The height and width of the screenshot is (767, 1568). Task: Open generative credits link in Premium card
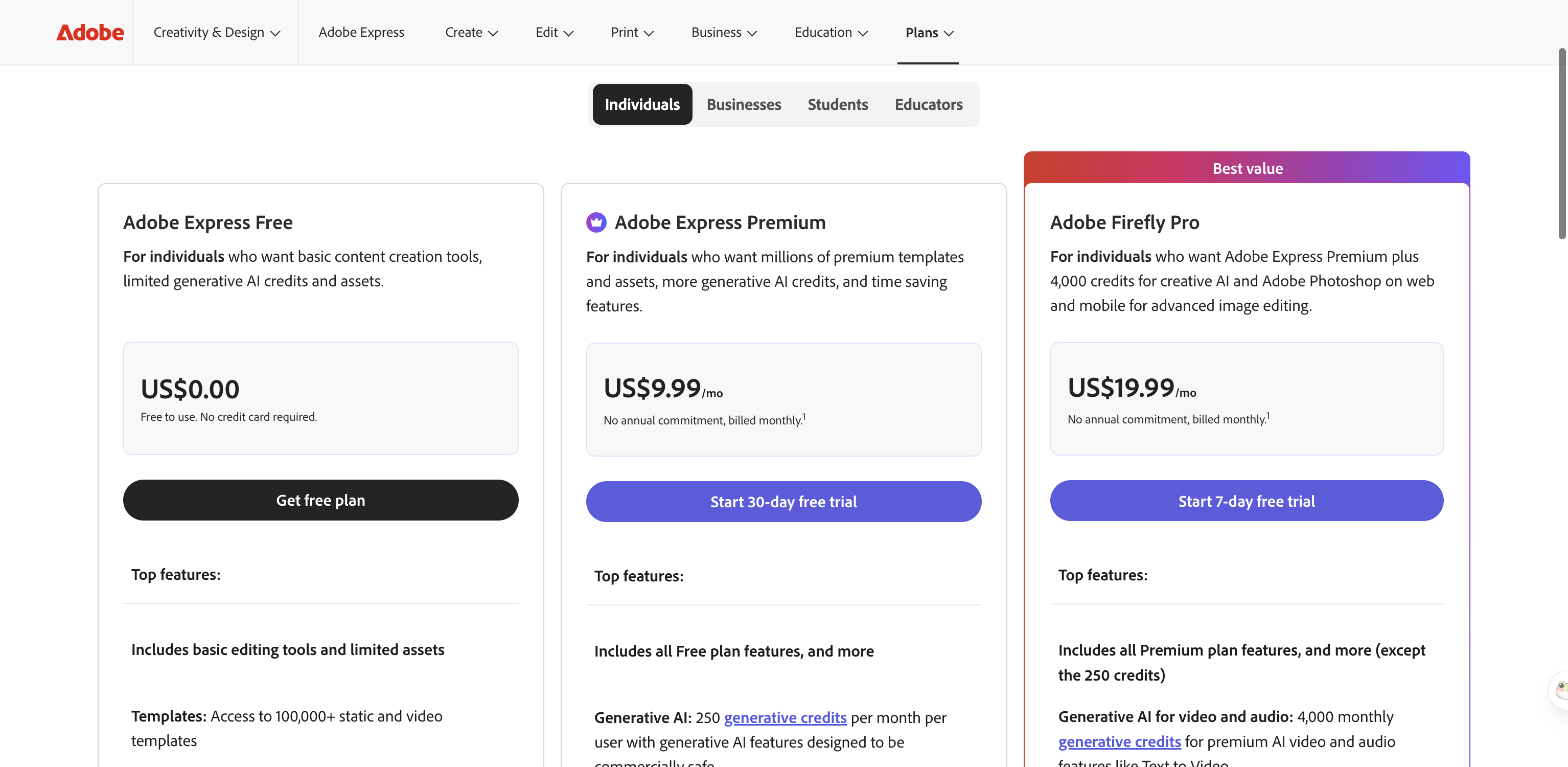tap(785, 717)
